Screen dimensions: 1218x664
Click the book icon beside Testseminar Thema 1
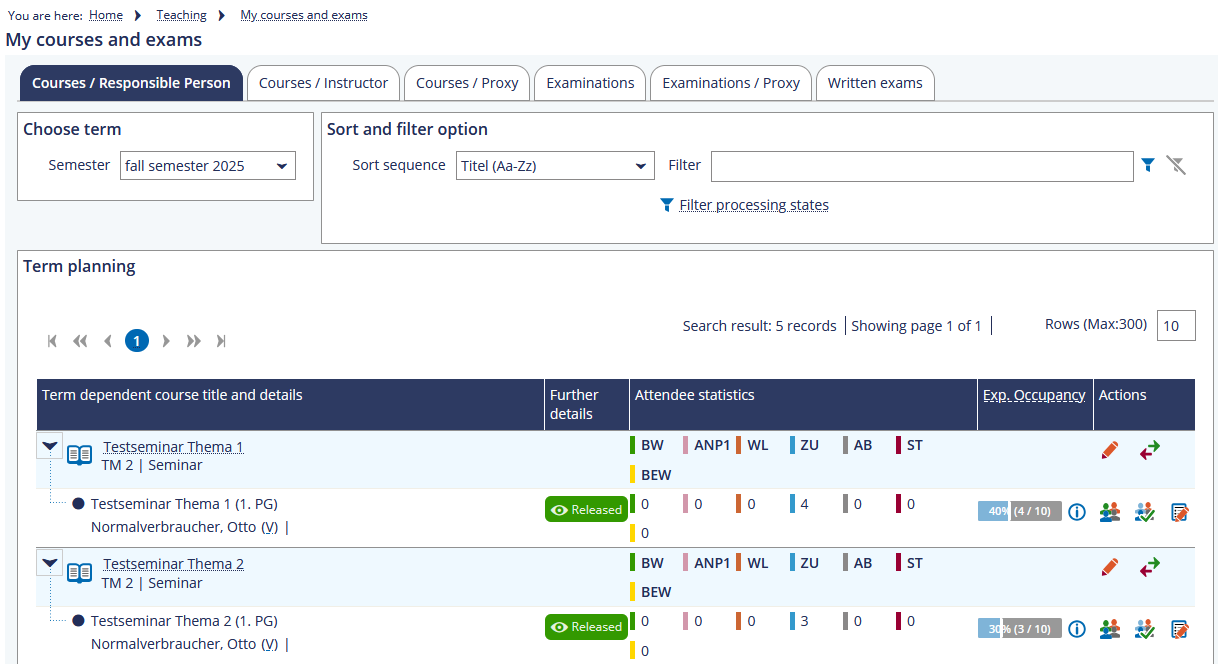[x=79, y=456]
